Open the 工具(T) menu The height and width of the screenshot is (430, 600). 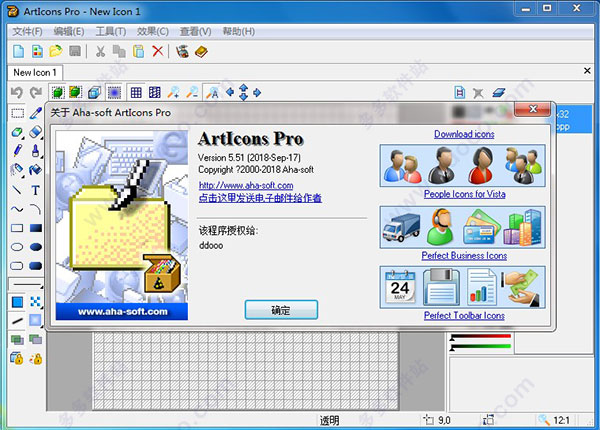[x=111, y=31]
